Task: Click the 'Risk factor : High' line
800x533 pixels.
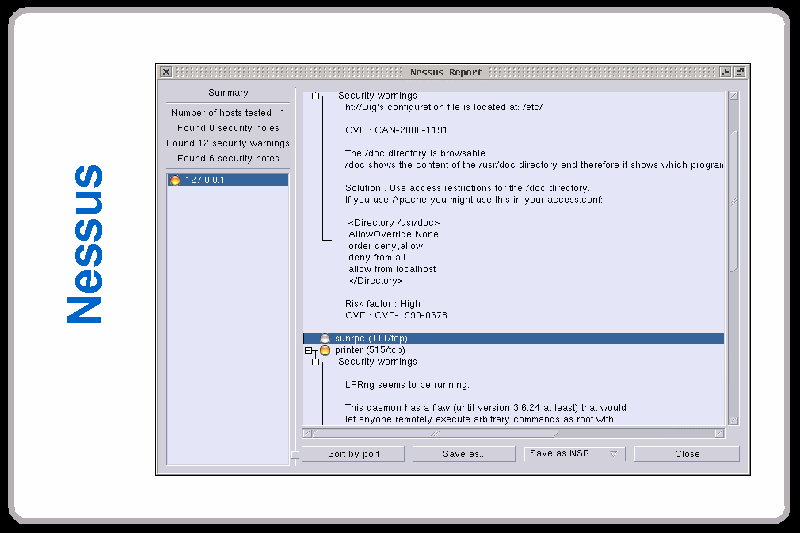Action: pos(383,304)
